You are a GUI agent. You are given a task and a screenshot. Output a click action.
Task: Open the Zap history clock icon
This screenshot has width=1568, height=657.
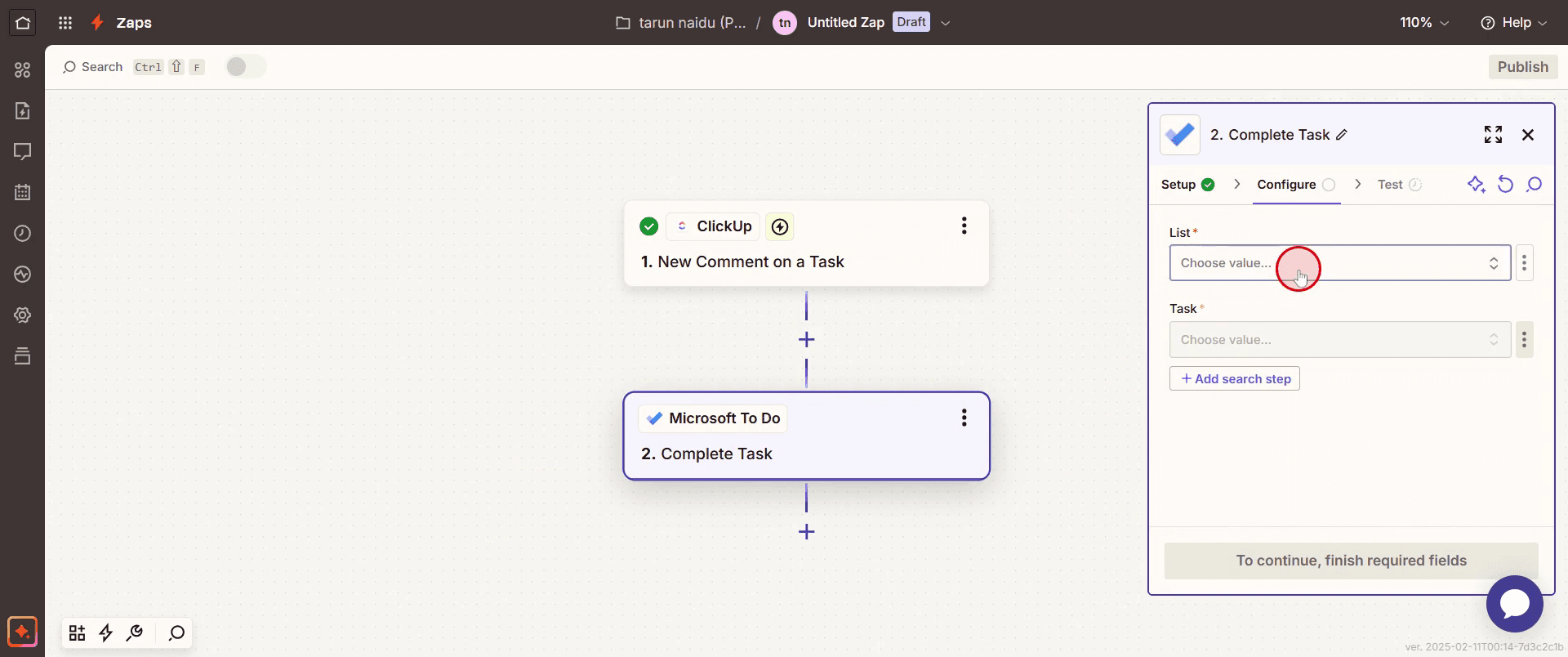[23, 234]
